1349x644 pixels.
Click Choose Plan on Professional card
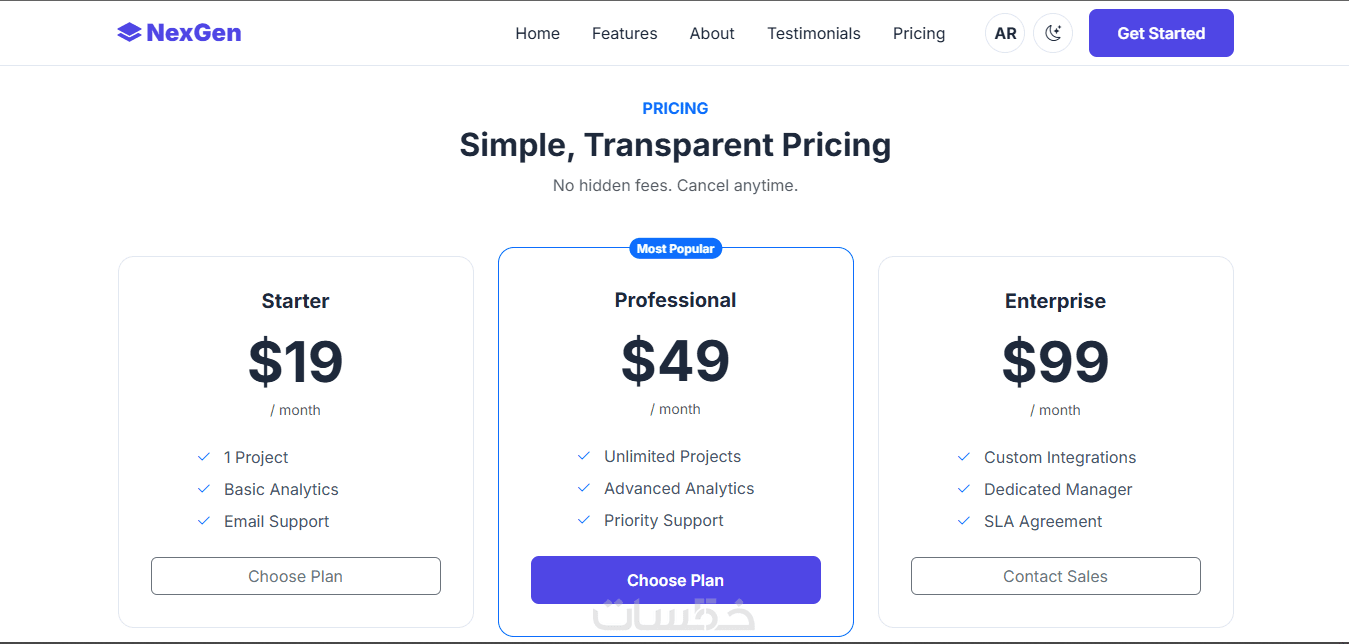click(x=675, y=580)
